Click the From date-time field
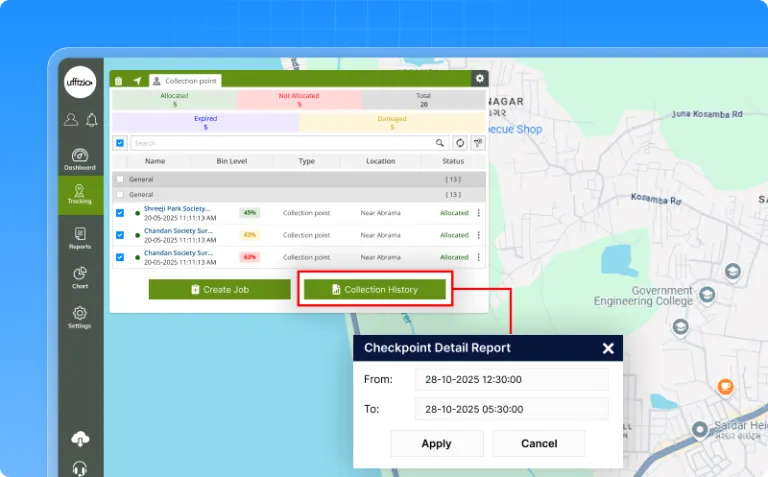Viewport: 768px width, 477px height. point(511,379)
